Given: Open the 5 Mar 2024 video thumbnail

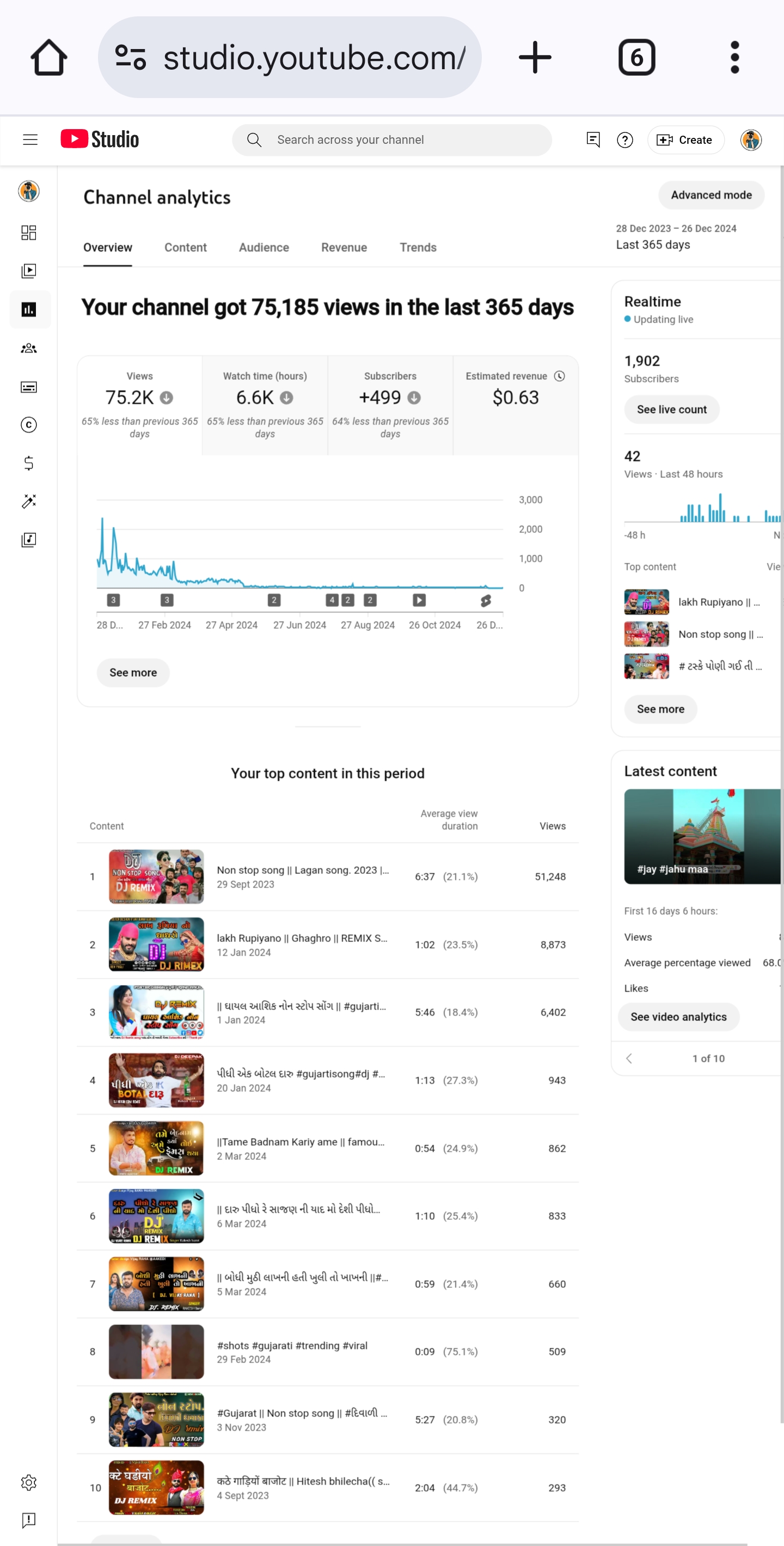Looking at the screenshot, I should (x=156, y=1284).
